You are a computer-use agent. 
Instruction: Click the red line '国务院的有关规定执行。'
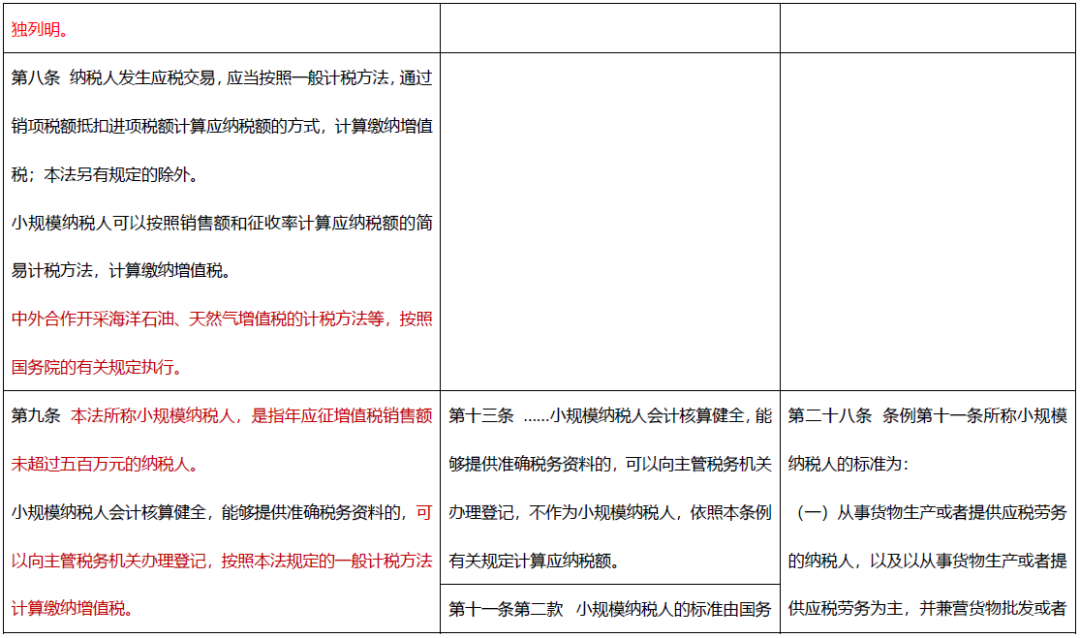[x=97, y=367]
